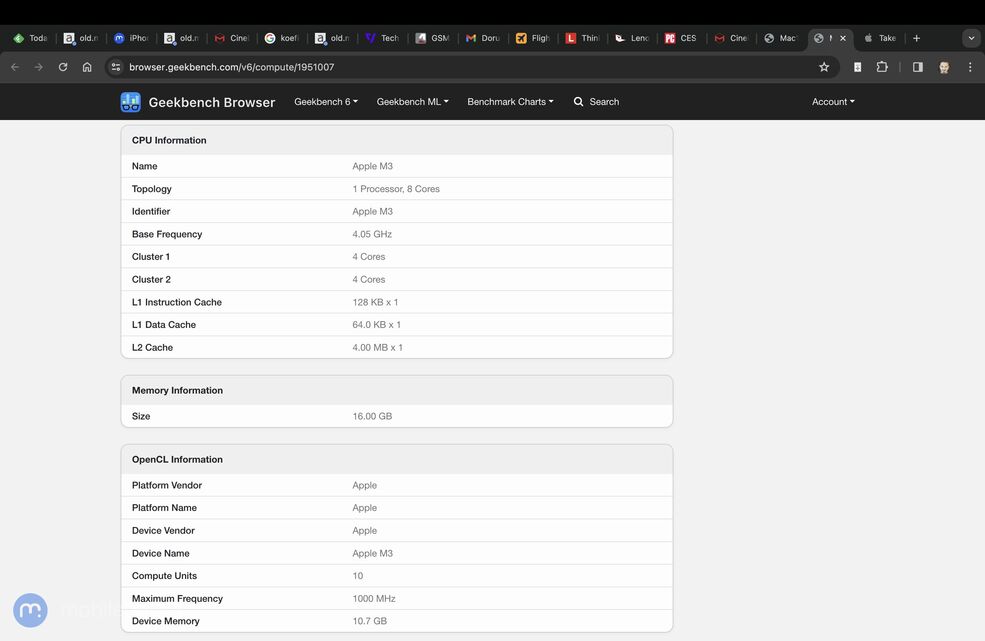This screenshot has height=641, width=985.
Task: Bookmark this page with star icon
Action: click(x=824, y=67)
